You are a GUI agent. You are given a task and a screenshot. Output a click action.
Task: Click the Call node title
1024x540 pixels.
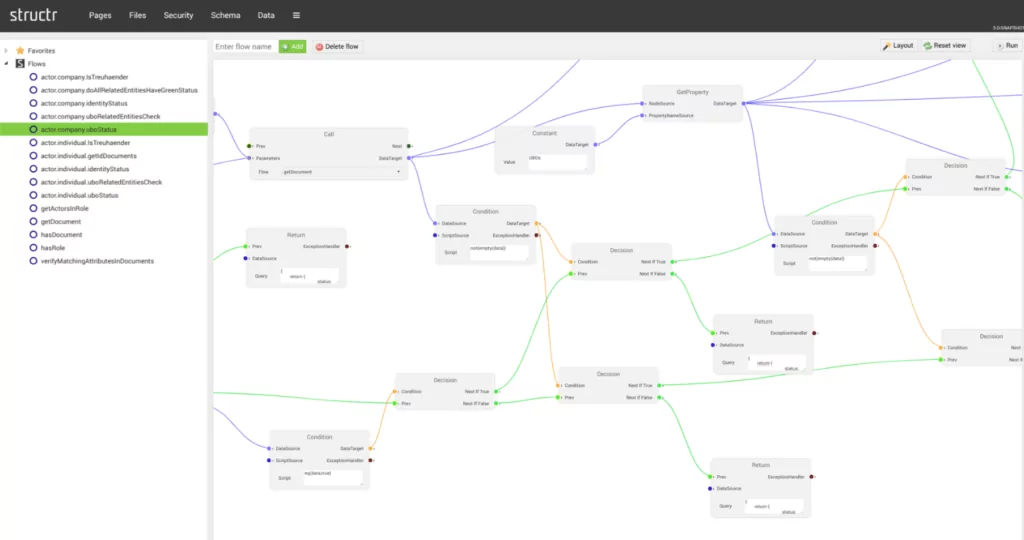(x=328, y=134)
